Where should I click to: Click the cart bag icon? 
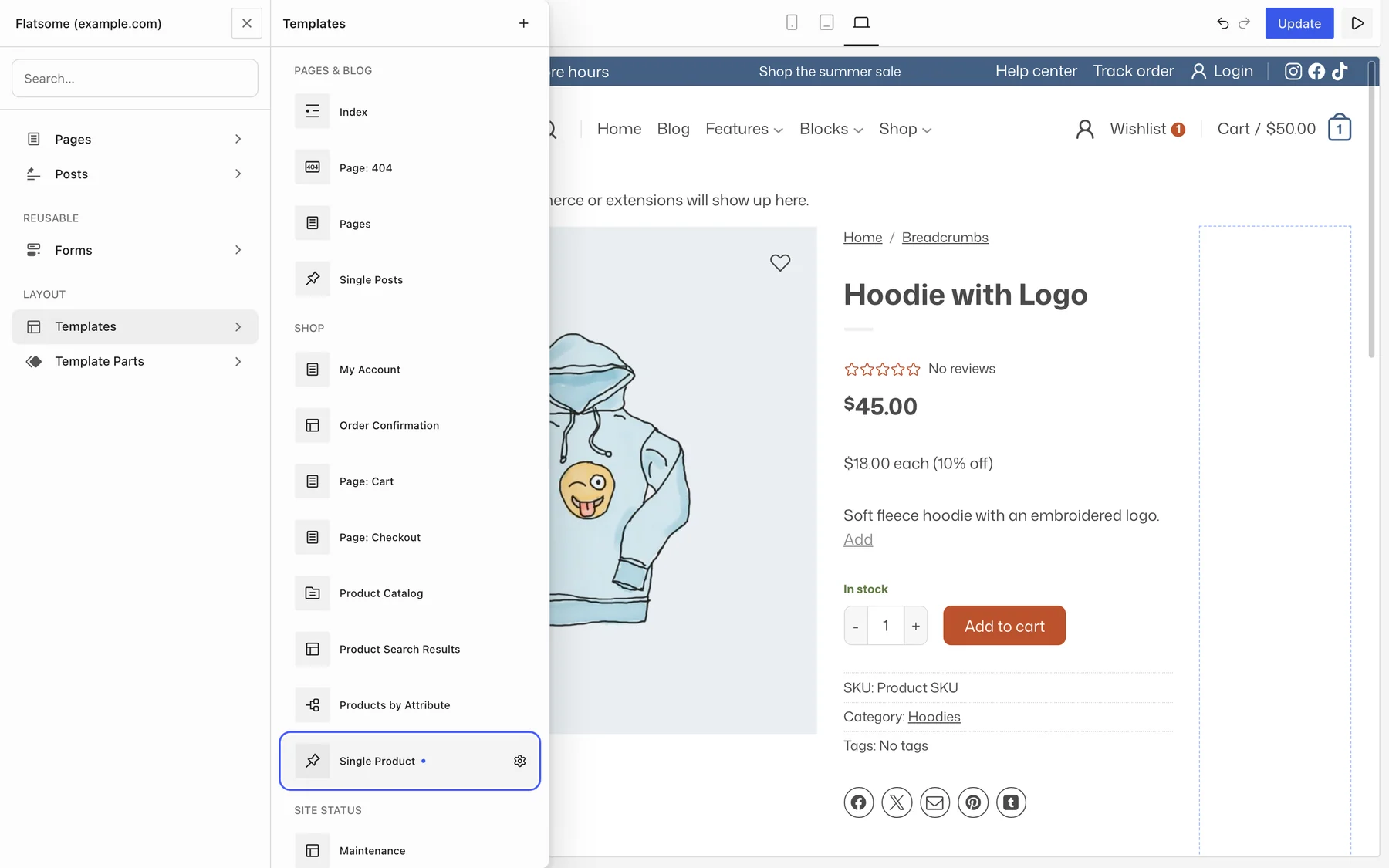[x=1340, y=127]
